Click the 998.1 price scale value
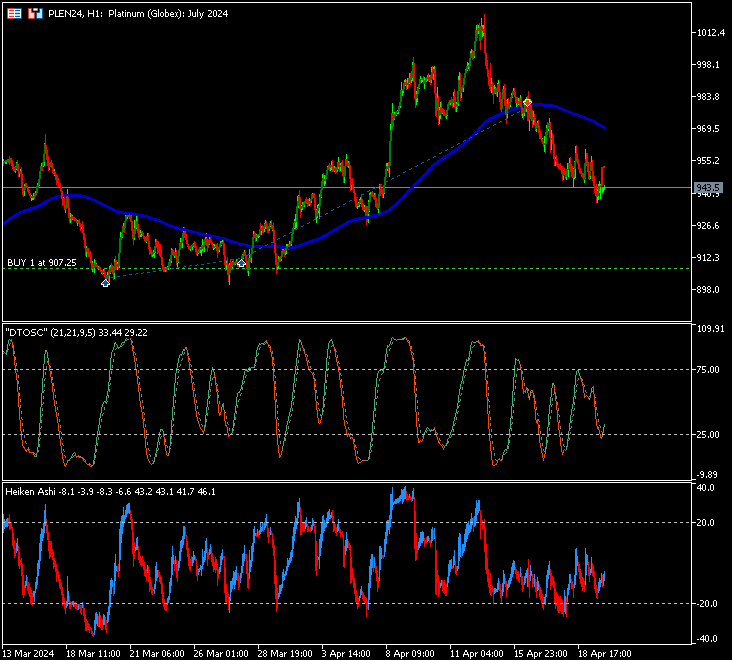732x660 pixels. pyautogui.click(x=708, y=64)
